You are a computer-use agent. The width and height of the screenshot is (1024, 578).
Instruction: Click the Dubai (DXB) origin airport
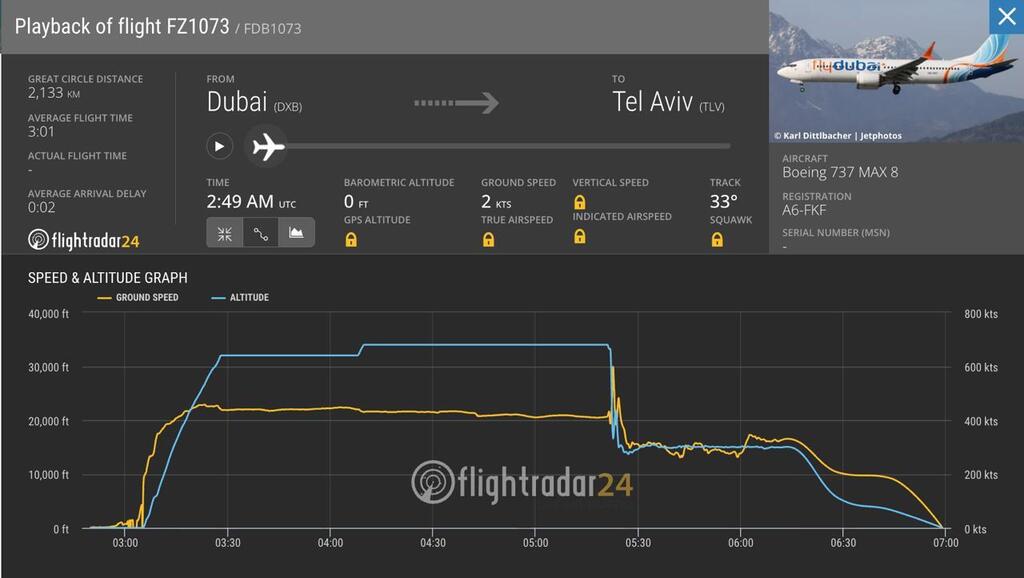point(254,102)
